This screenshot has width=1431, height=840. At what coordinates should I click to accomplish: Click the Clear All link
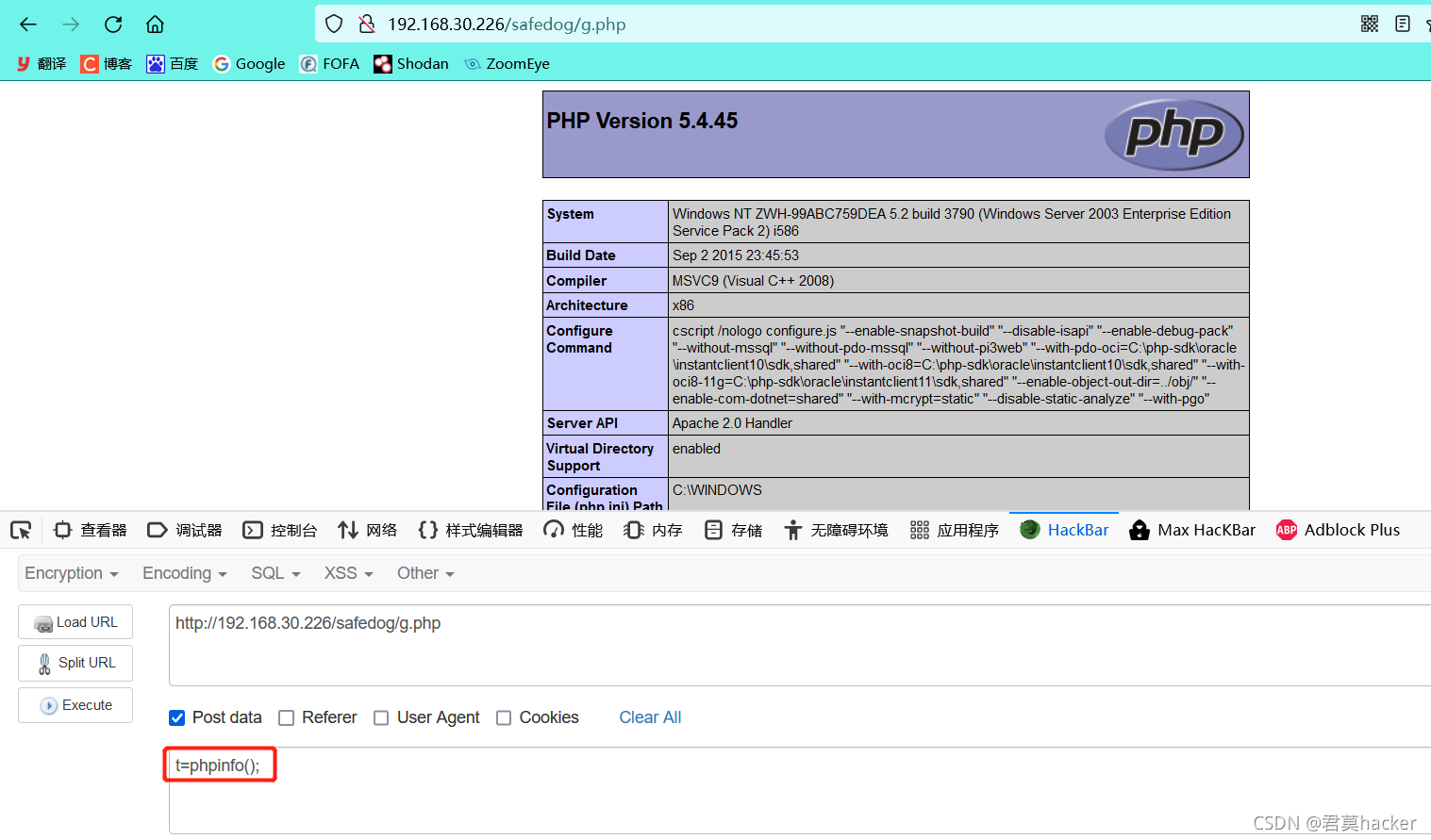pos(650,717)
